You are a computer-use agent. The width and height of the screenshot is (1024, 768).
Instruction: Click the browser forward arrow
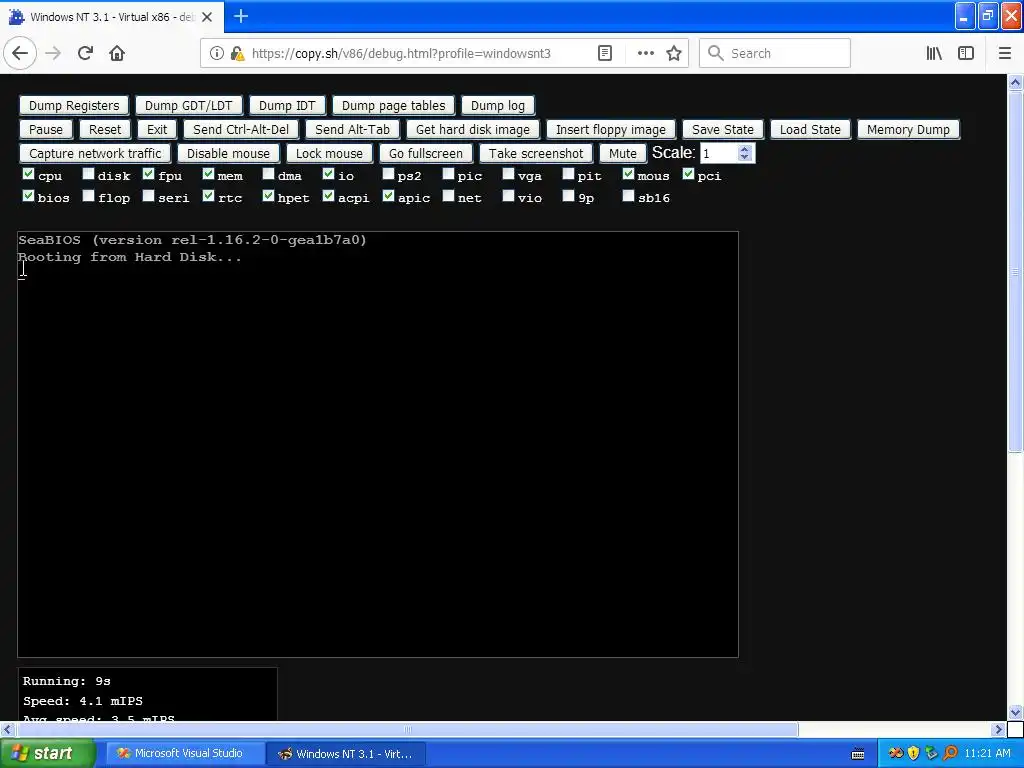coord(53,53)
